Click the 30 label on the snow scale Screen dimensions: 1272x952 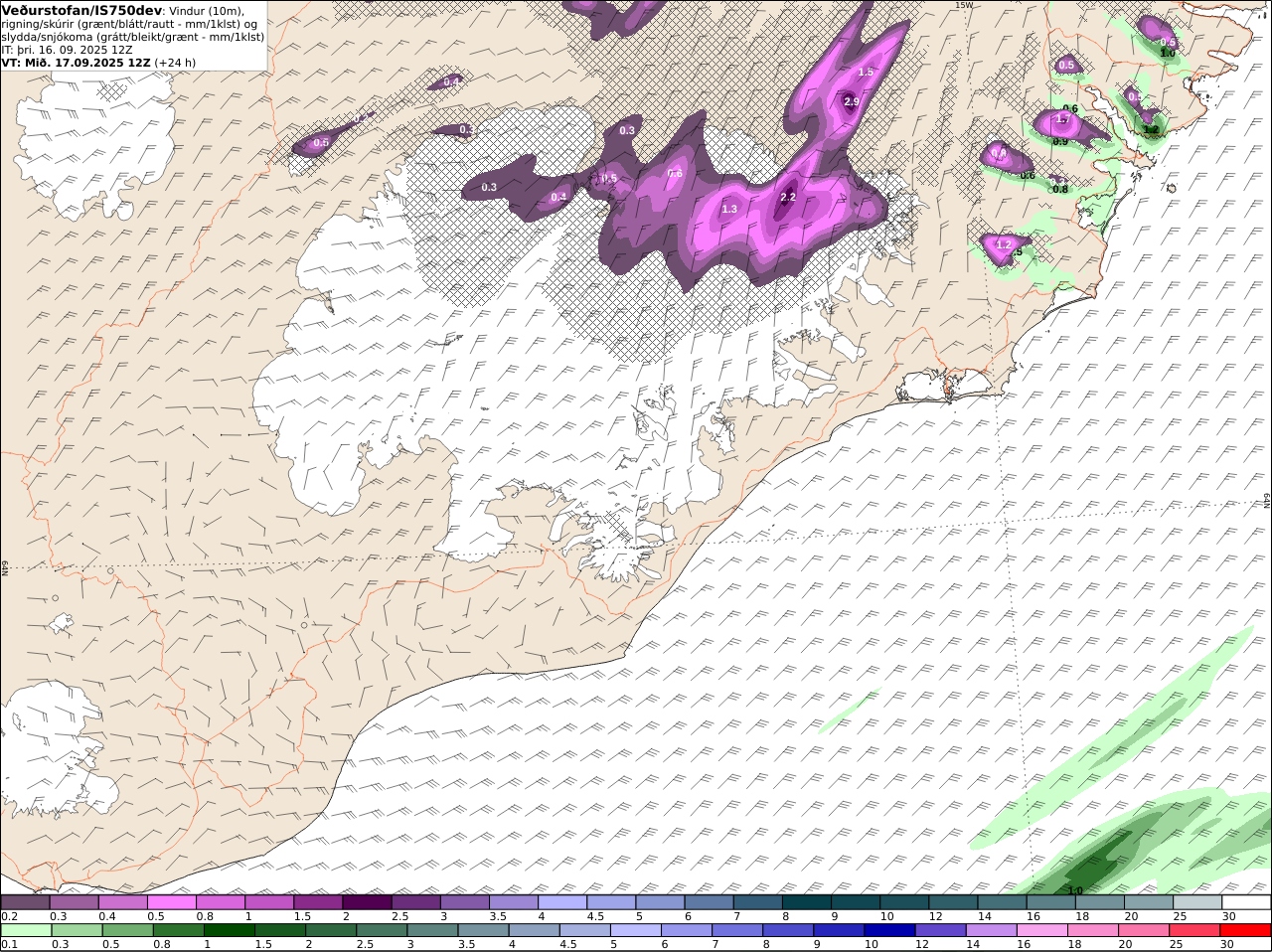[x=1228, y=916]
